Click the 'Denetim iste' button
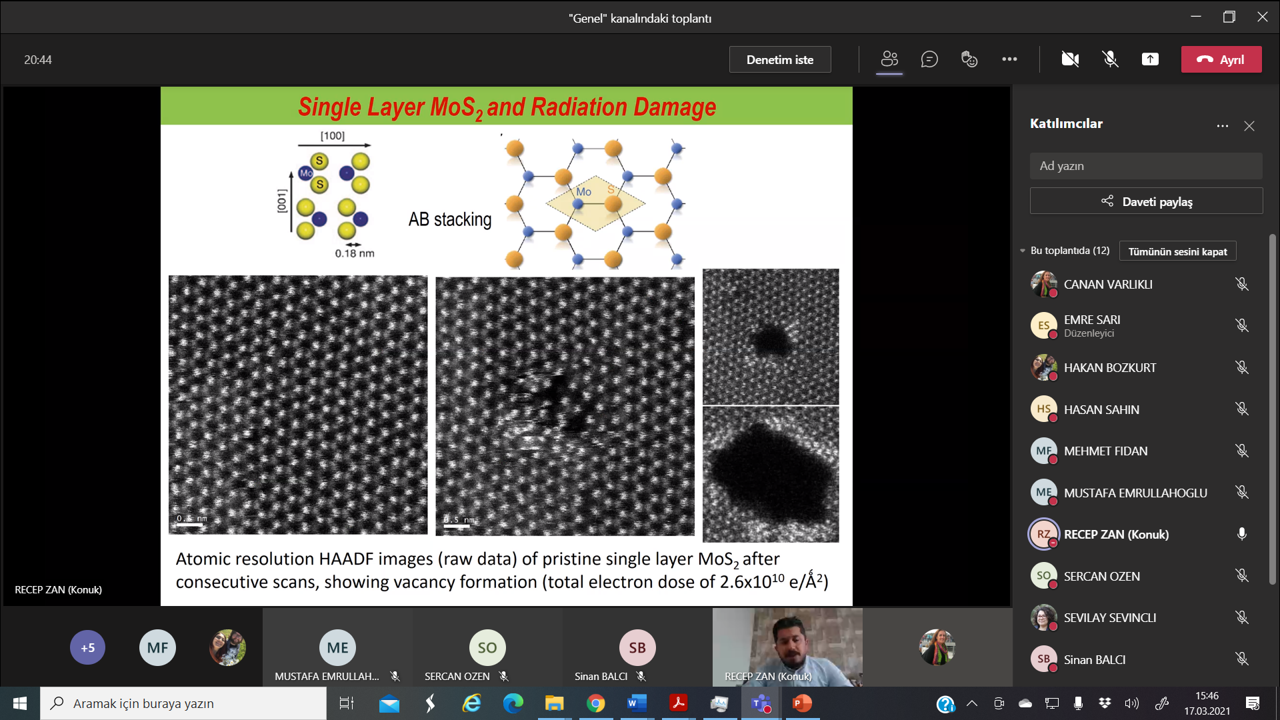The image size is (1280, 720). (x=780, y=59)
